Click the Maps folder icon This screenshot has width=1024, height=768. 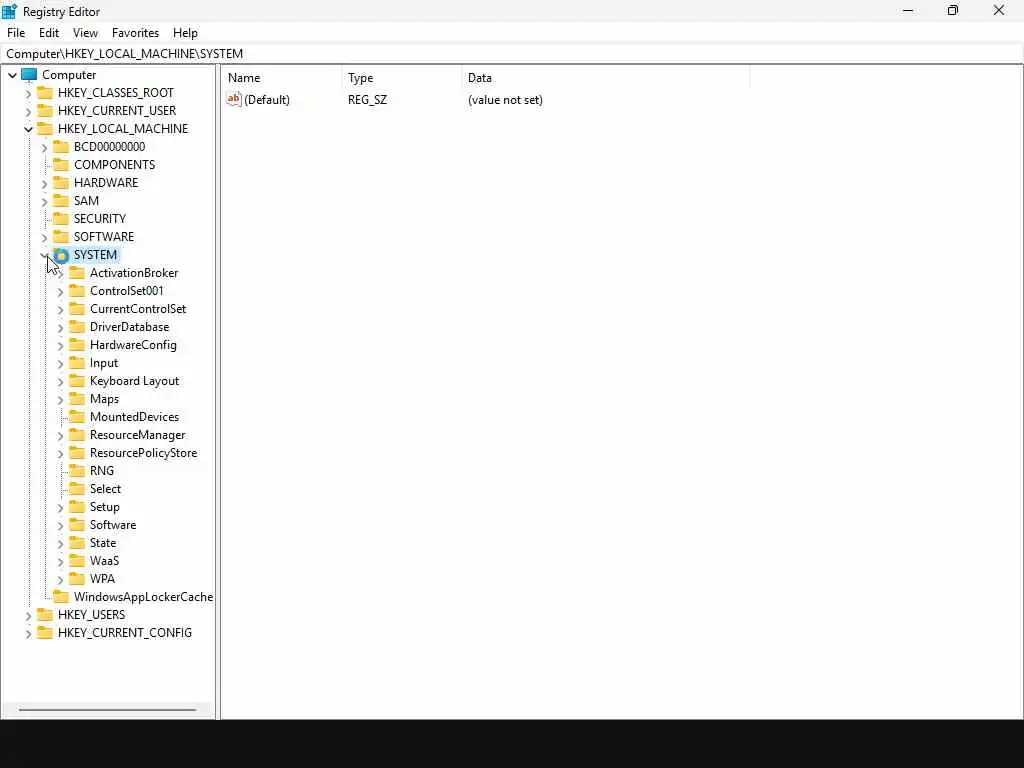pyautogui.click(x=77, y=399)
